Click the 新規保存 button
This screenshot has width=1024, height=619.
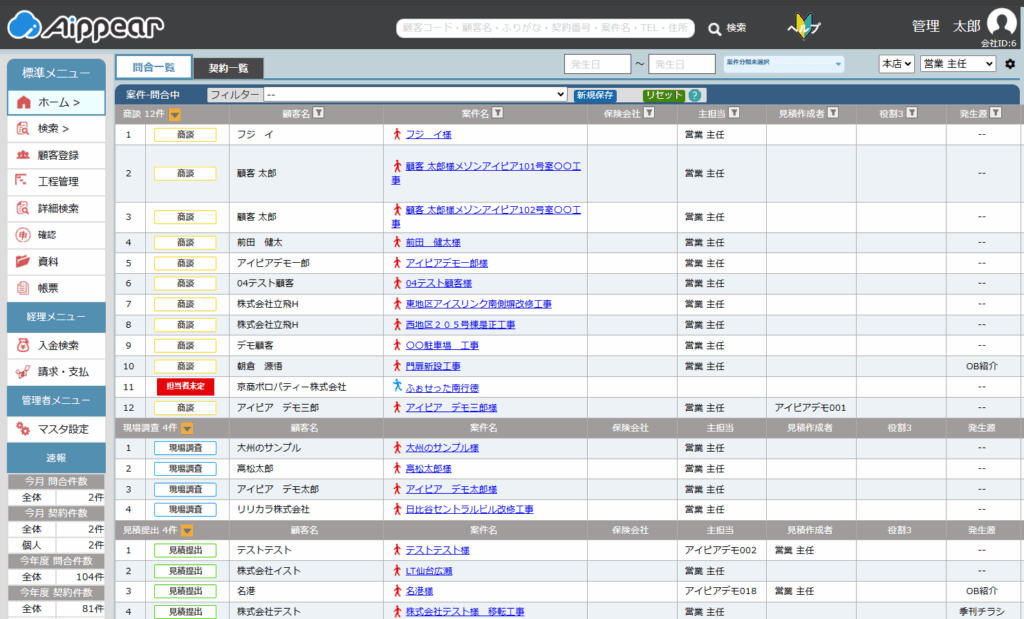pos(595,95)
